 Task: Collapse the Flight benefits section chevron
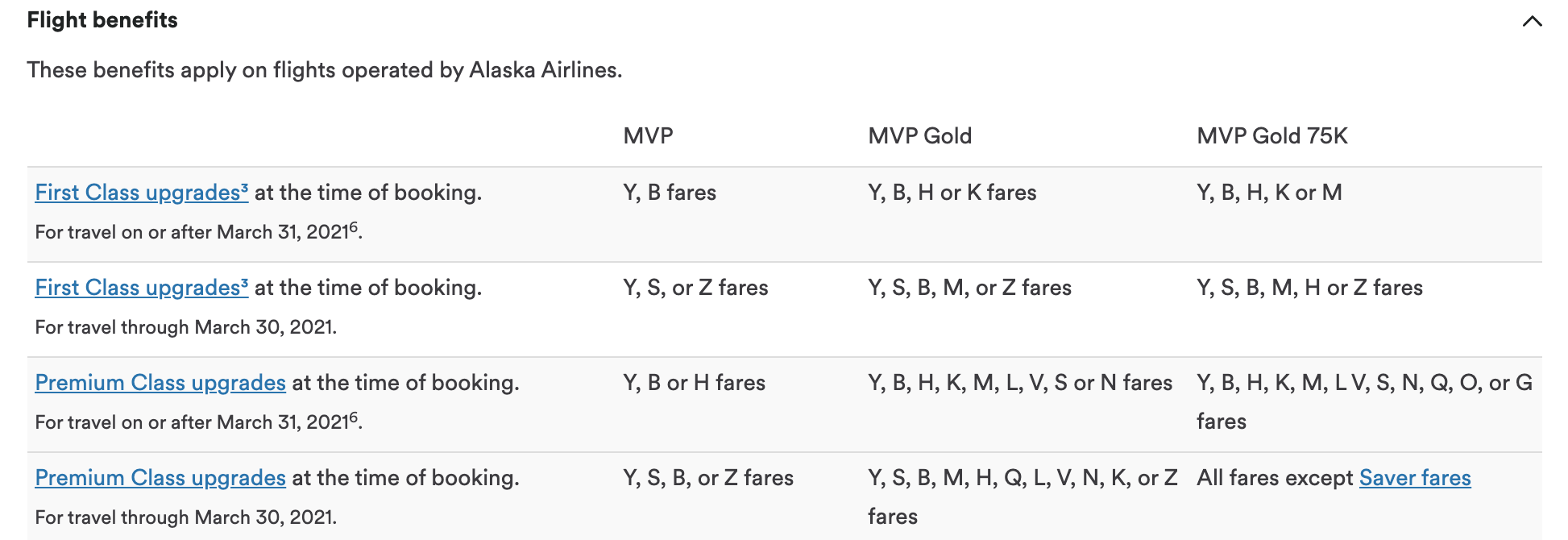[1532, 22]
